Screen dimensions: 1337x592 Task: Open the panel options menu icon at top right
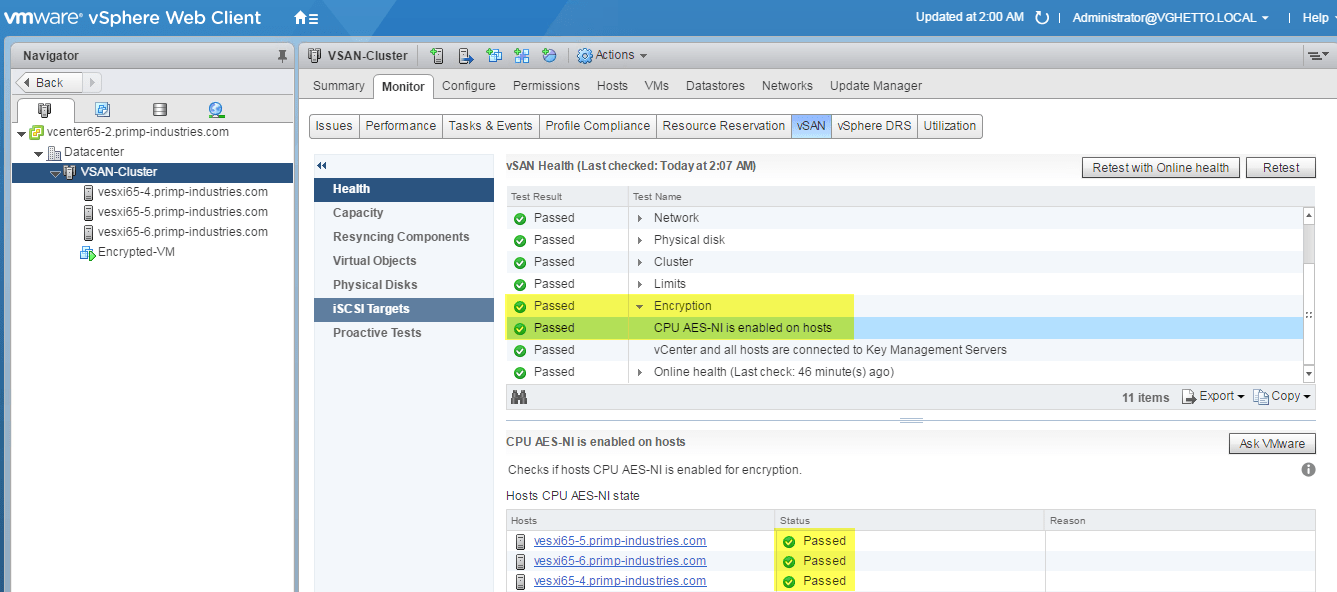(1317, 56)
